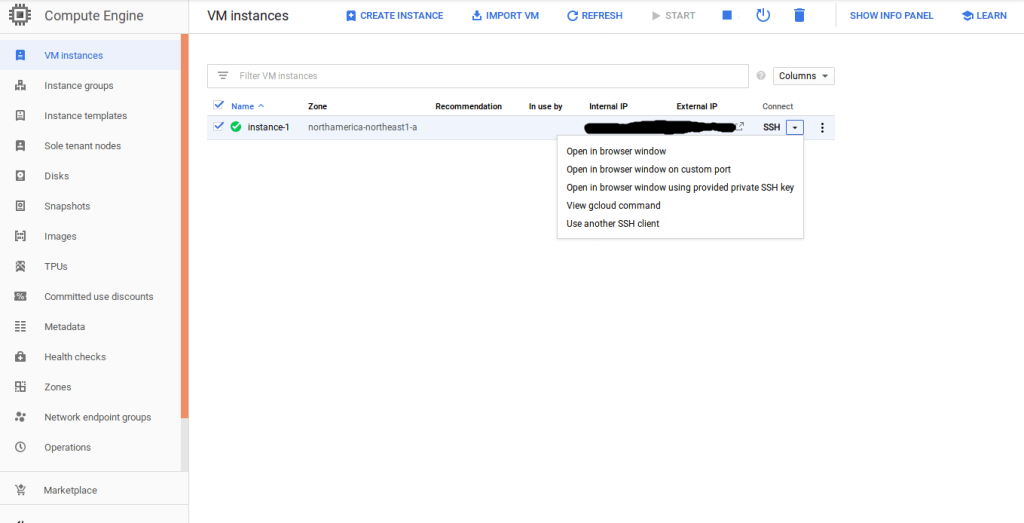Sort by the Name column header

pos(243,106)
